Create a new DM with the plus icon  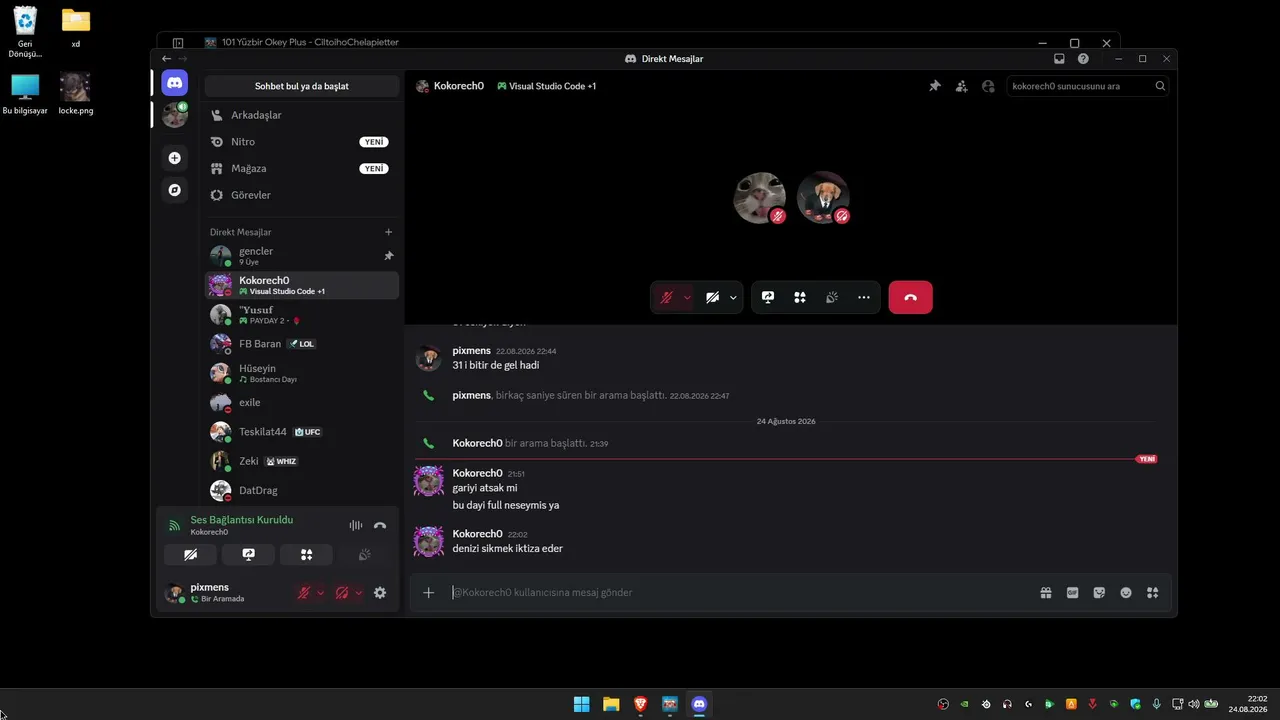click(389, 232)
